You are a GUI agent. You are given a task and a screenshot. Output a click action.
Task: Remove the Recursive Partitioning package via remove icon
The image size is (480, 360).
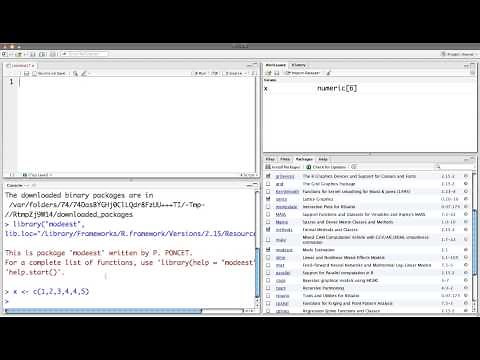[466, 288]
